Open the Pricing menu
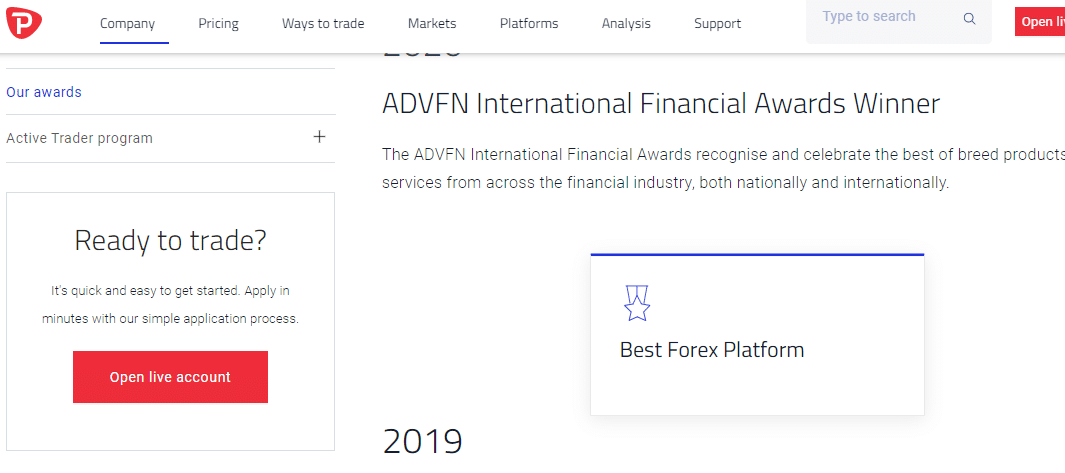Image resolution: width=1065 pixels, height=473 pixels. tap(218, 23)
